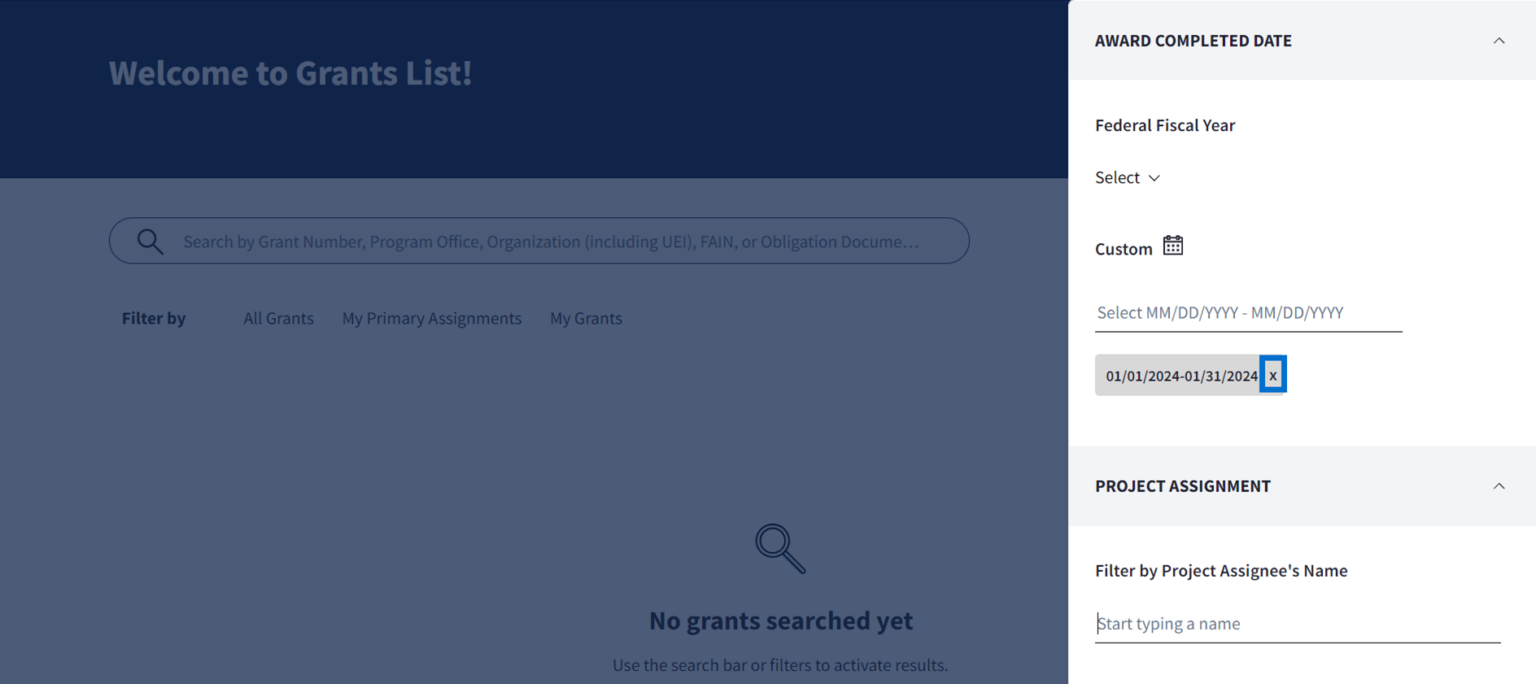This screenshot has width=1536, height=684.
Task: Click the Project Assignee name input field
Action: tap(1296, 624)
